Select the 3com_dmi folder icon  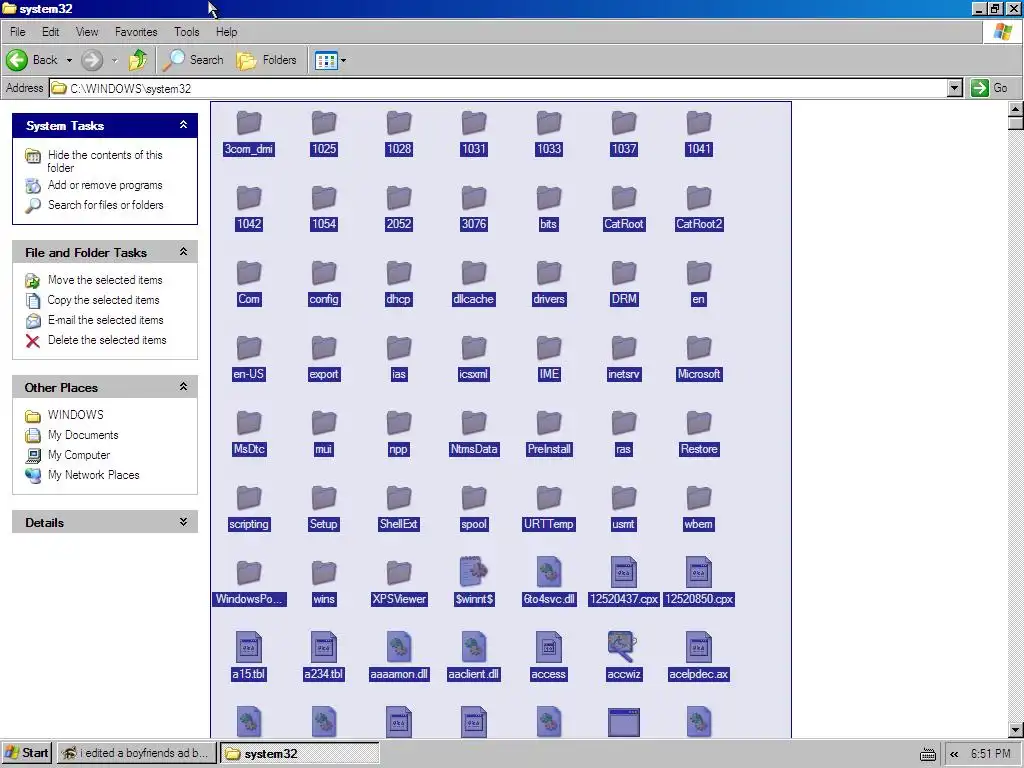point(249,123)
